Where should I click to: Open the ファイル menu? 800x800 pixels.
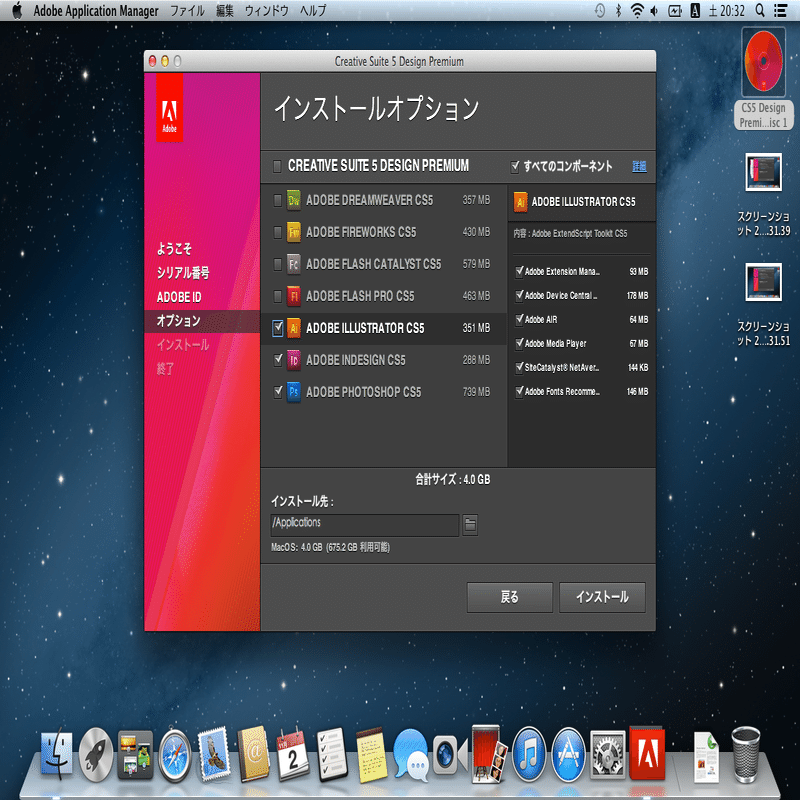pyautogui.click(x=187, y=11)
